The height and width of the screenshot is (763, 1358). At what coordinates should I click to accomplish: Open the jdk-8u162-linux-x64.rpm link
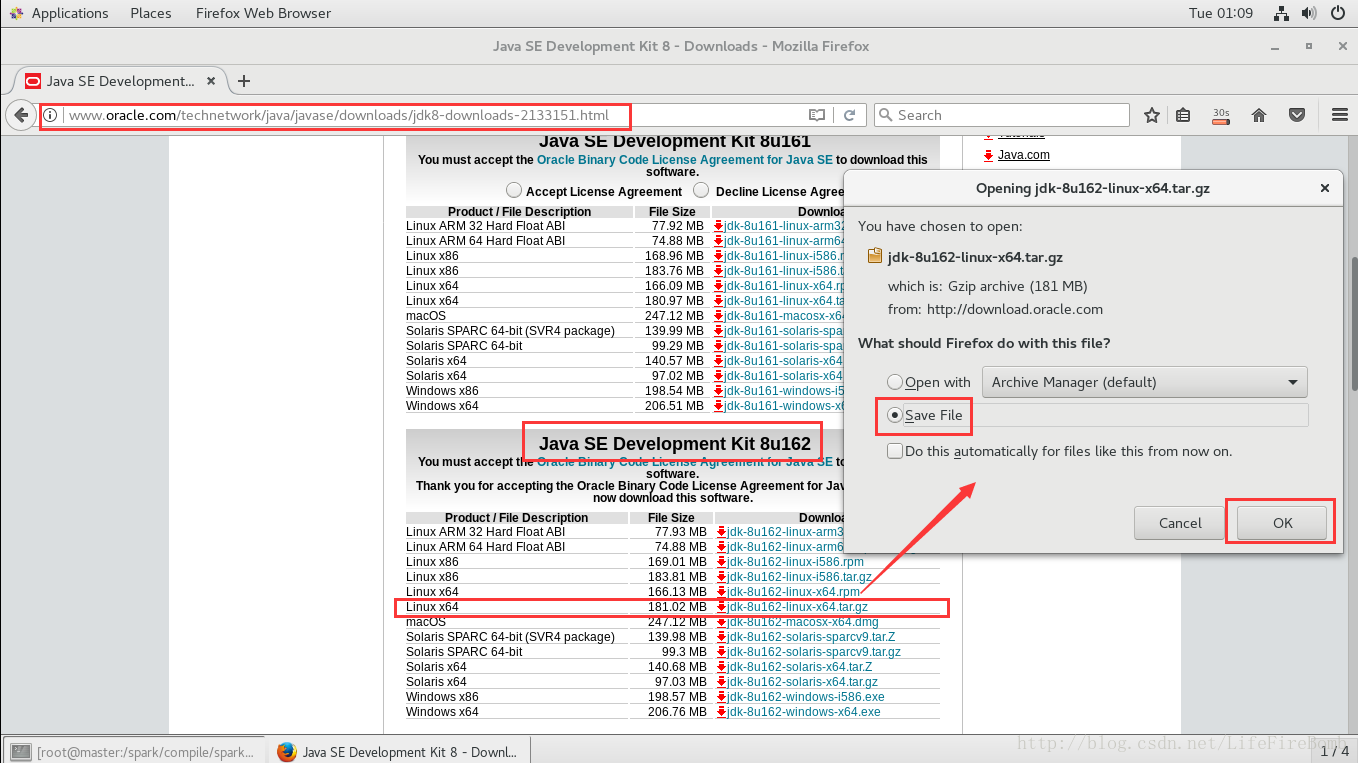point(793,592)
